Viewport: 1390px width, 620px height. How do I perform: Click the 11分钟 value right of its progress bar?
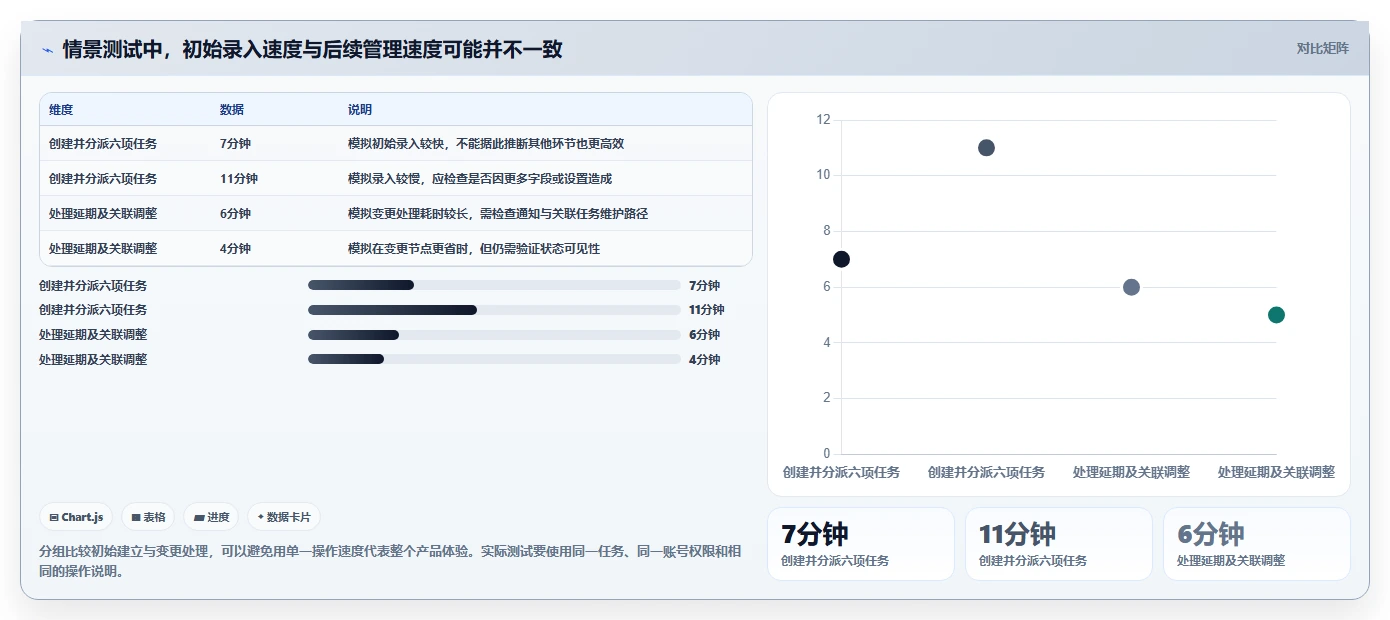coord(707,310)
